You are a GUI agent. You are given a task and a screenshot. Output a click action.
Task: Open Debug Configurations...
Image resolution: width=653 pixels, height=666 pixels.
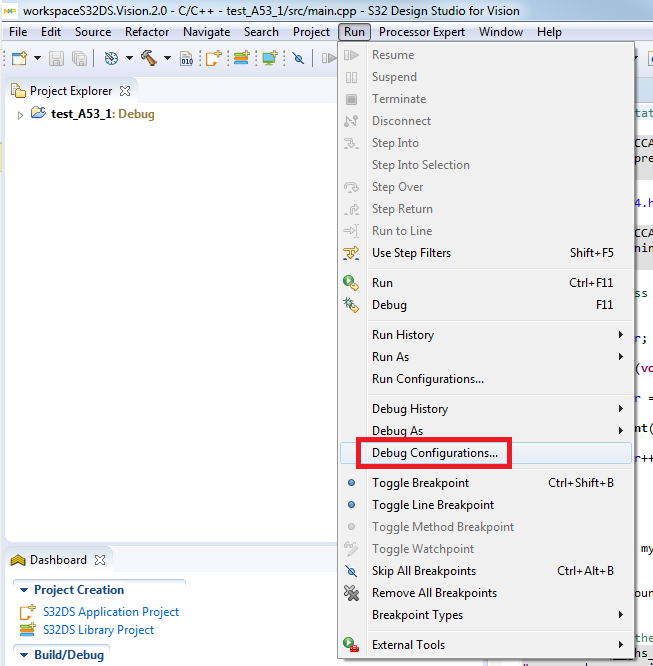coord(485,453)
